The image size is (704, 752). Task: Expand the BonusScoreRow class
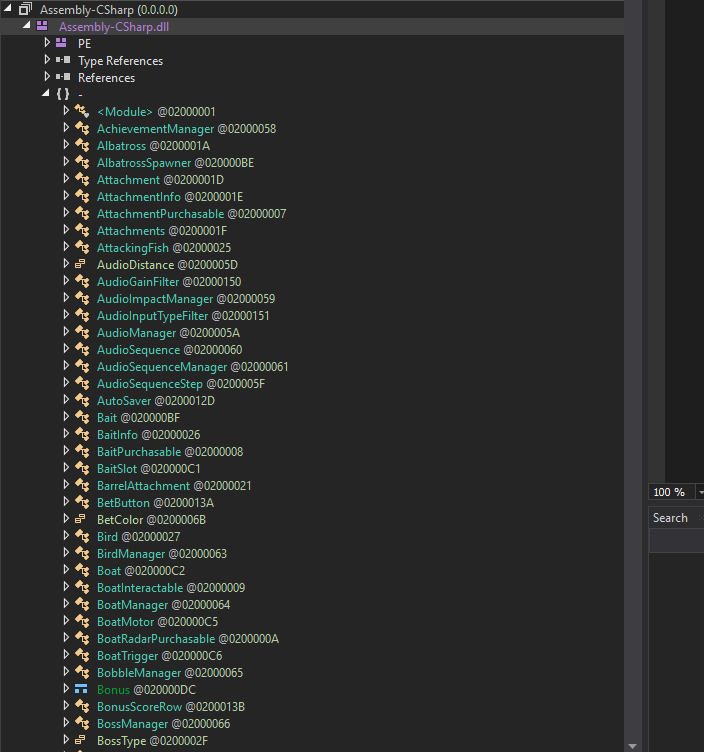66,705
